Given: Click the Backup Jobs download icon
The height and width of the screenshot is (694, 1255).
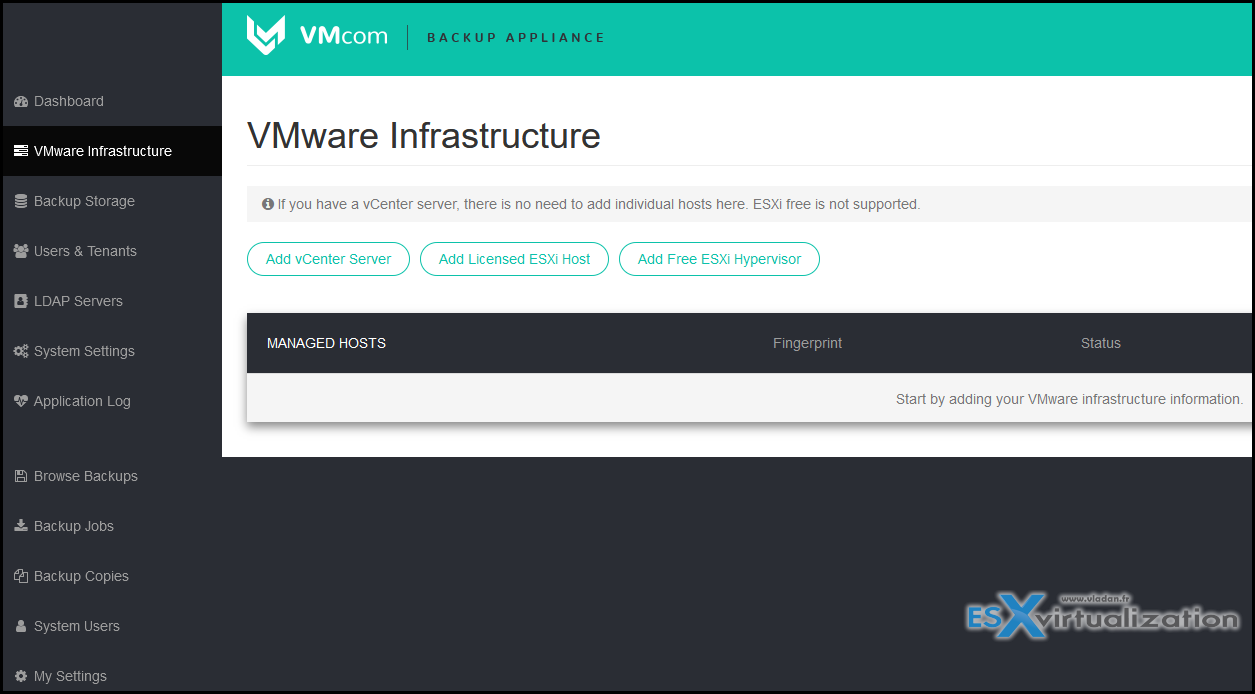Looking at the screenshot, I should coord(21,527).
